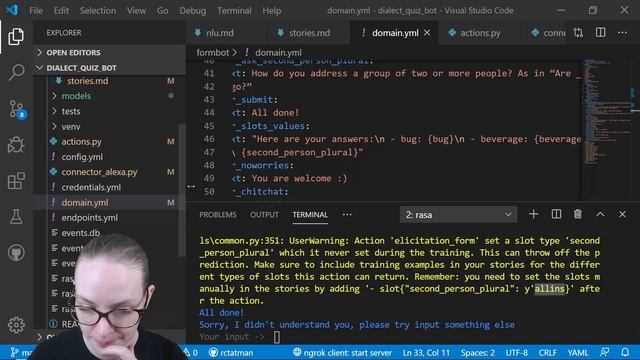Open the Debug view in activity bar

click(16, 144)
